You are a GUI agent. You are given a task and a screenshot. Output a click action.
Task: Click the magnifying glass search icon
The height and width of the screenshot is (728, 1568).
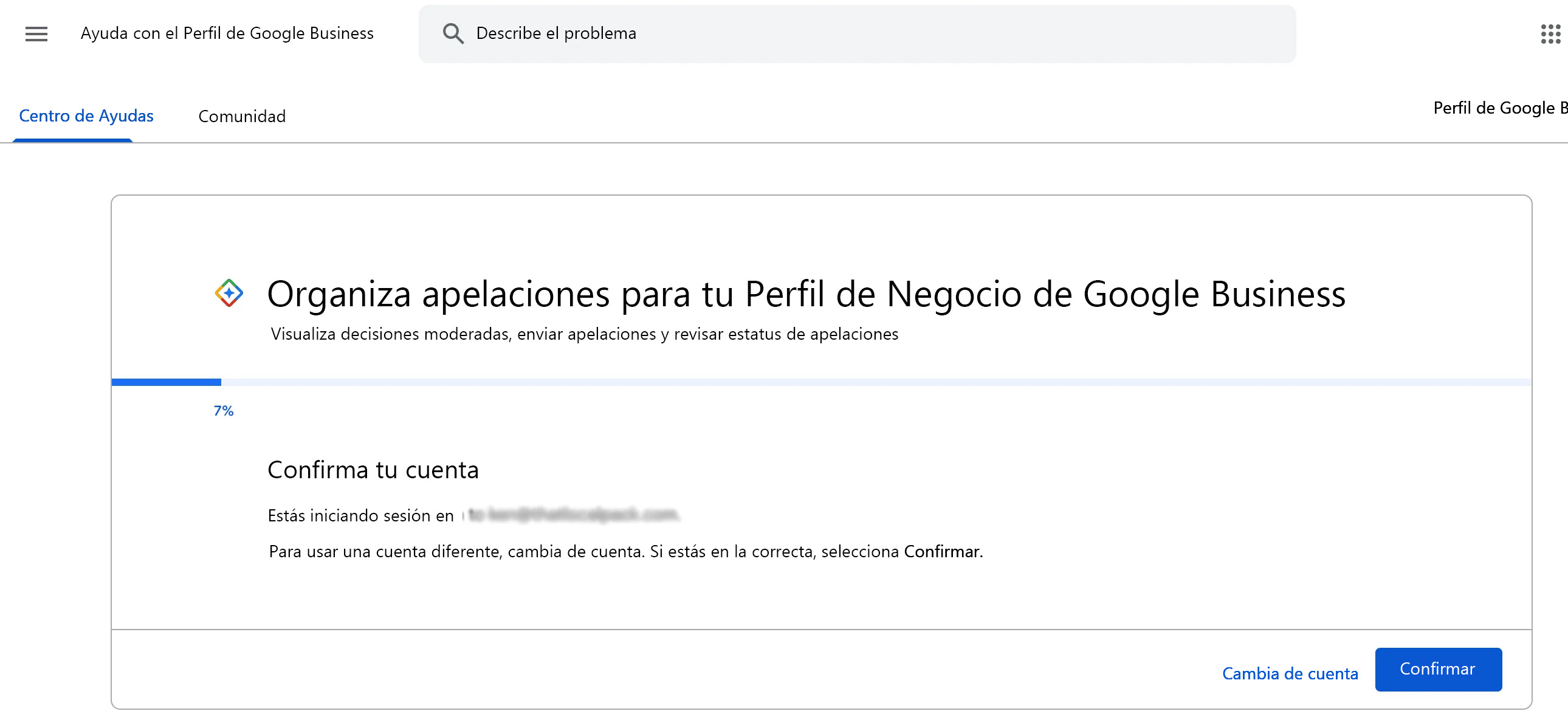tap(453, 33)
